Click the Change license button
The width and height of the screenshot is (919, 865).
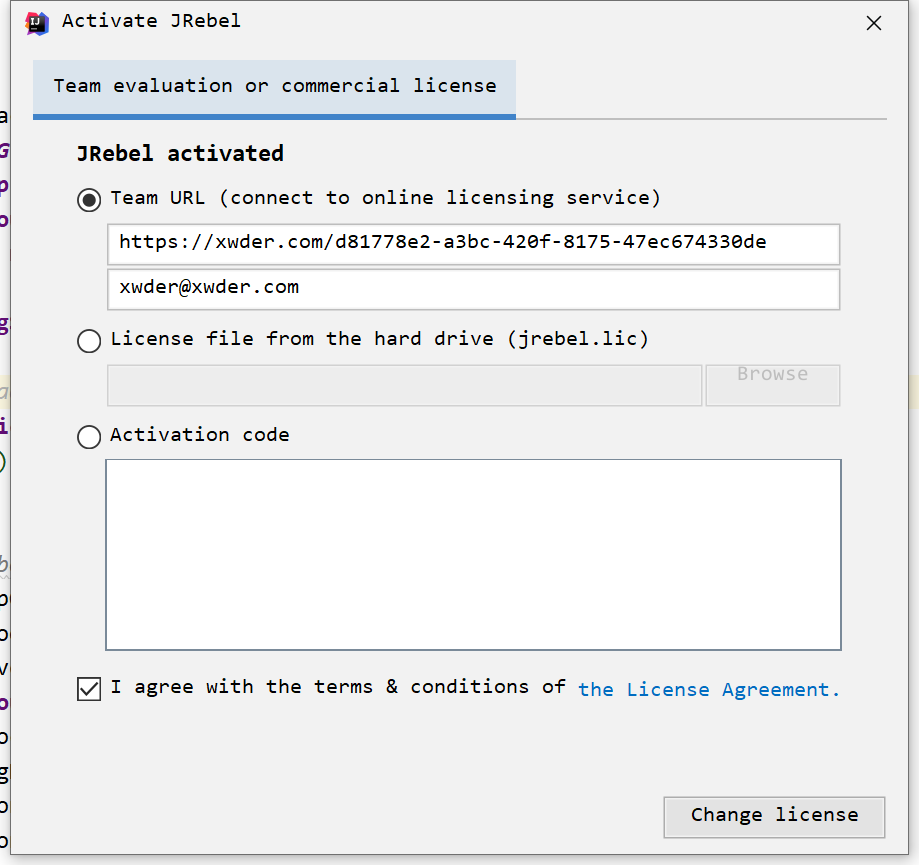pyautogui.click(x=774, y=817)
